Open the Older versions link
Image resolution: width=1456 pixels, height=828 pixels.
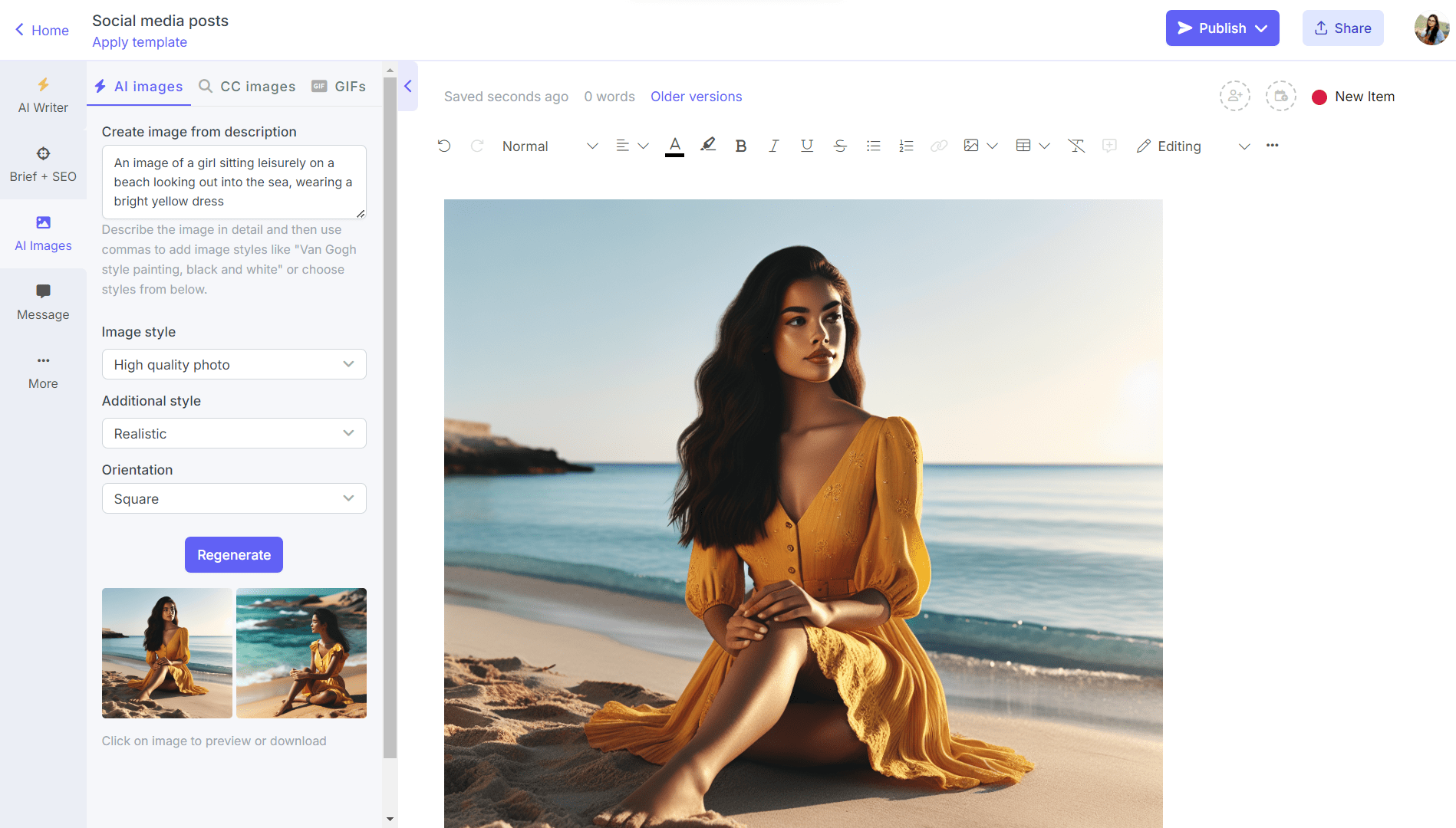click(696, 96)
